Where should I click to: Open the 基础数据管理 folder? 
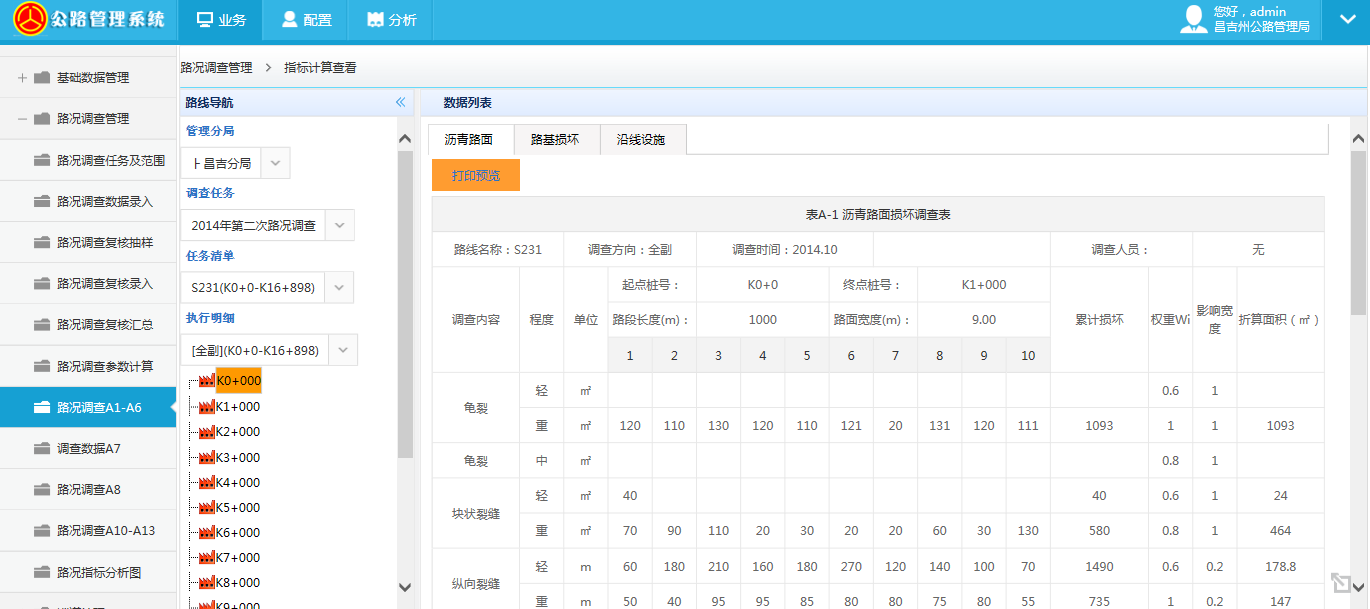point(92,77)
